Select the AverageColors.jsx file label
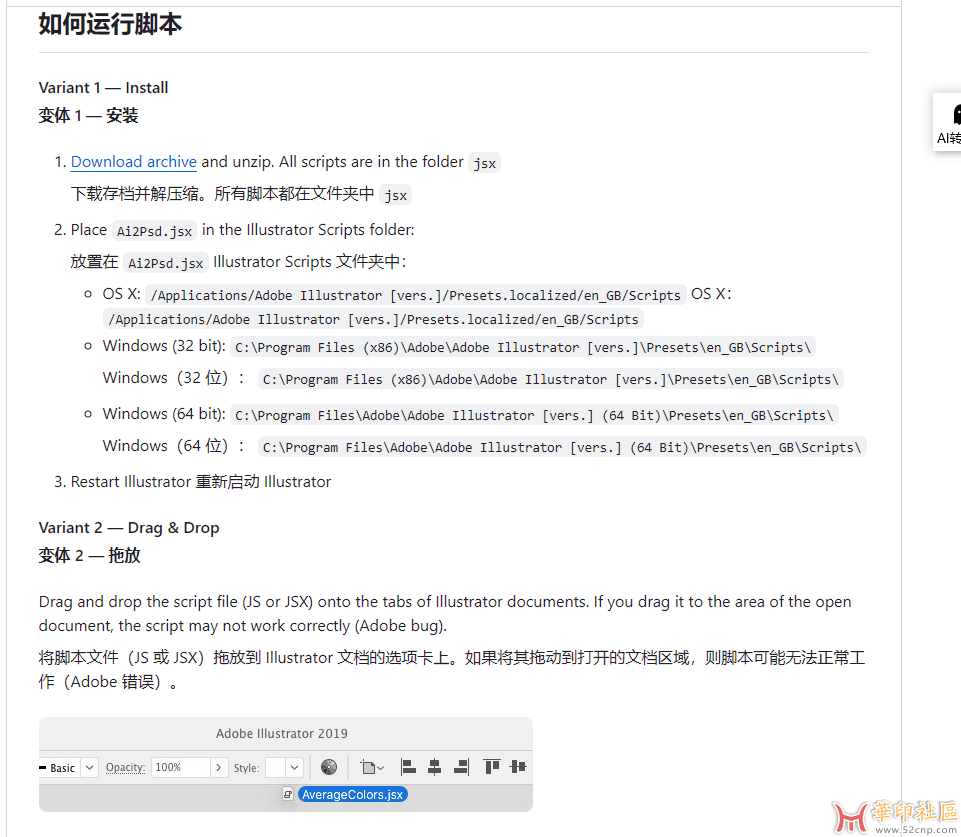The width and height of the screenshot is (961, 837). [x=352, y=794]
